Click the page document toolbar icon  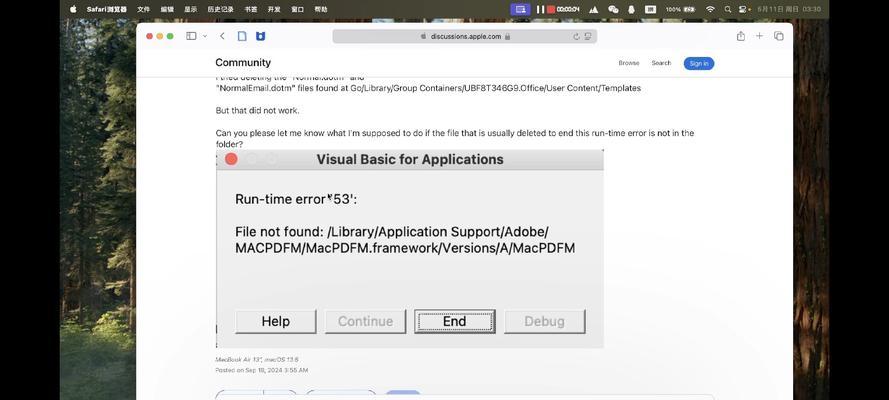242,36
